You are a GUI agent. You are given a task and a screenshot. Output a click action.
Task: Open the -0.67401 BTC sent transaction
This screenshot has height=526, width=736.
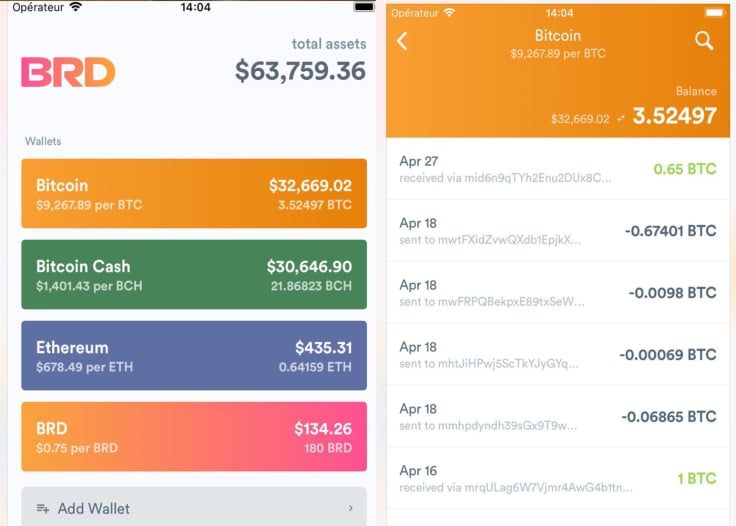click(x=558, y=231)
